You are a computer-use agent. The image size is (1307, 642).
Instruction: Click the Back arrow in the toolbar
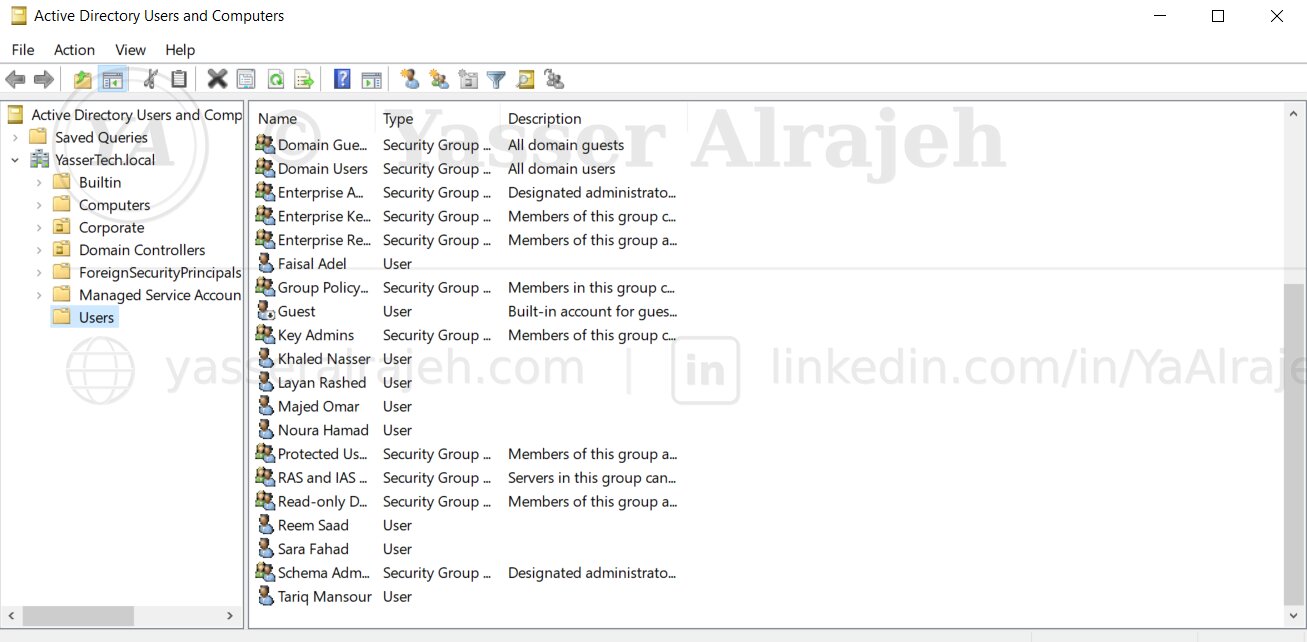click(15, 80)
